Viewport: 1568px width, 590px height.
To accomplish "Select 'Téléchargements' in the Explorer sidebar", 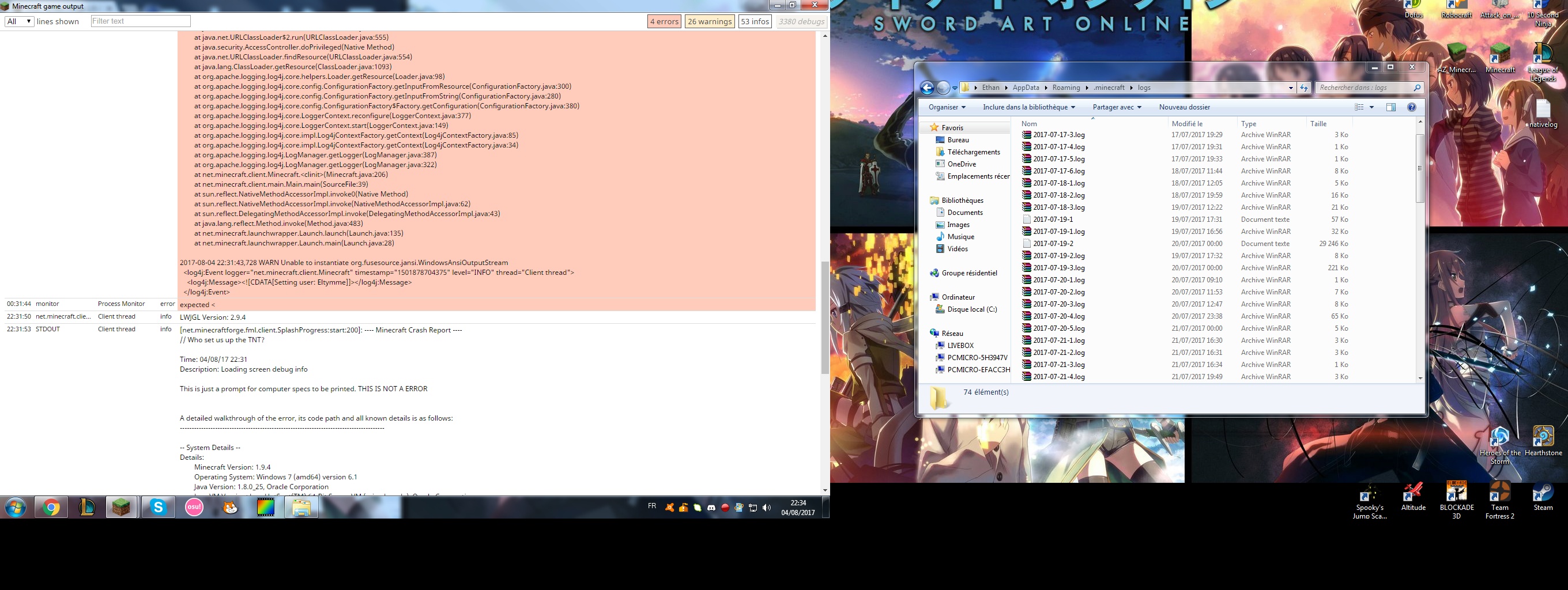I will pos(973,152).
